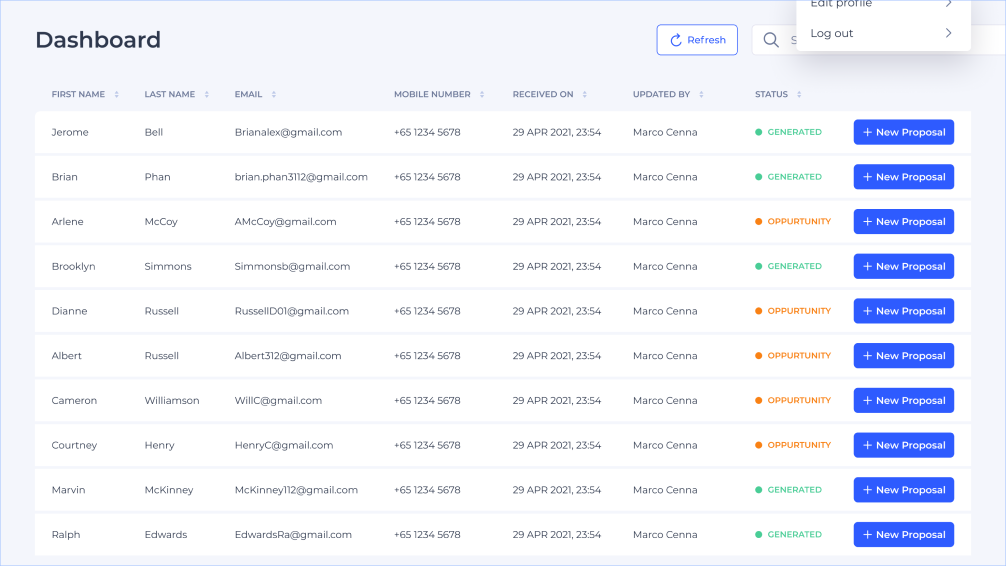Click the Oppurtunity status for Arlene McCoy

[798, 222]
